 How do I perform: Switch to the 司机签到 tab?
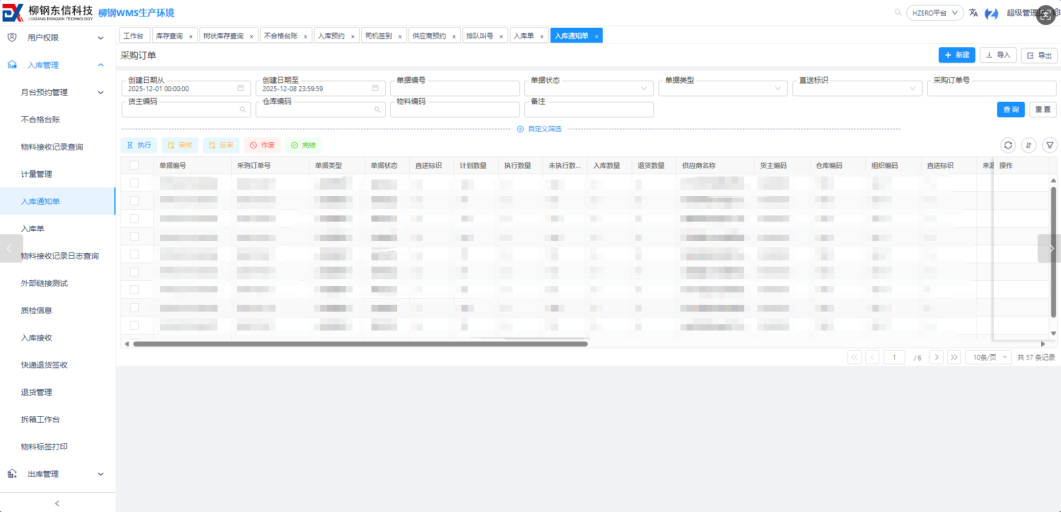(x=379, y=36)
